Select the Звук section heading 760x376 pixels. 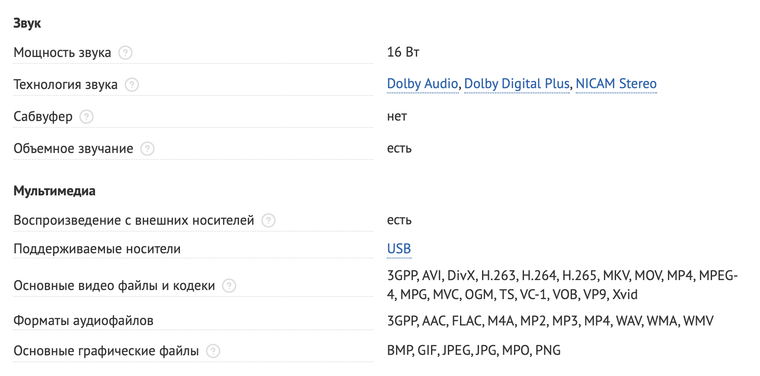[x=27, y=23]
